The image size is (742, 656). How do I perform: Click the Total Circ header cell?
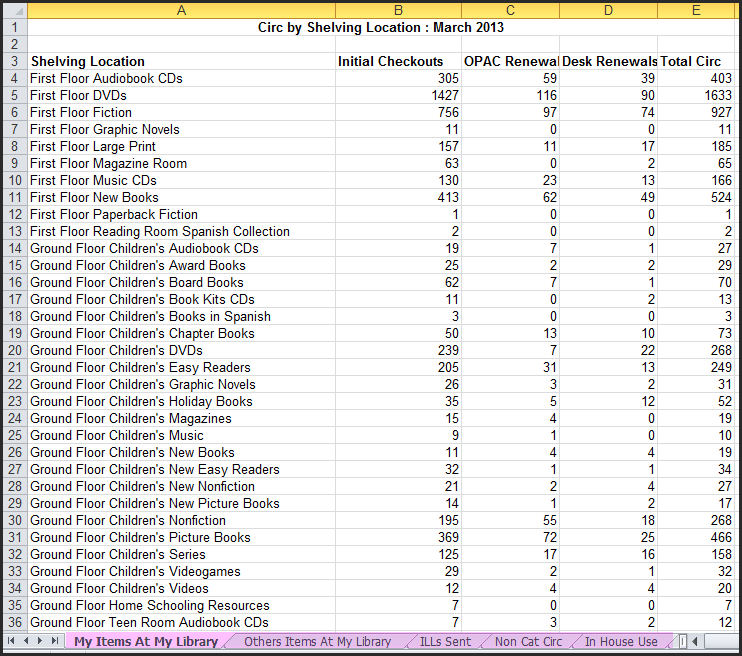point(697,62)
